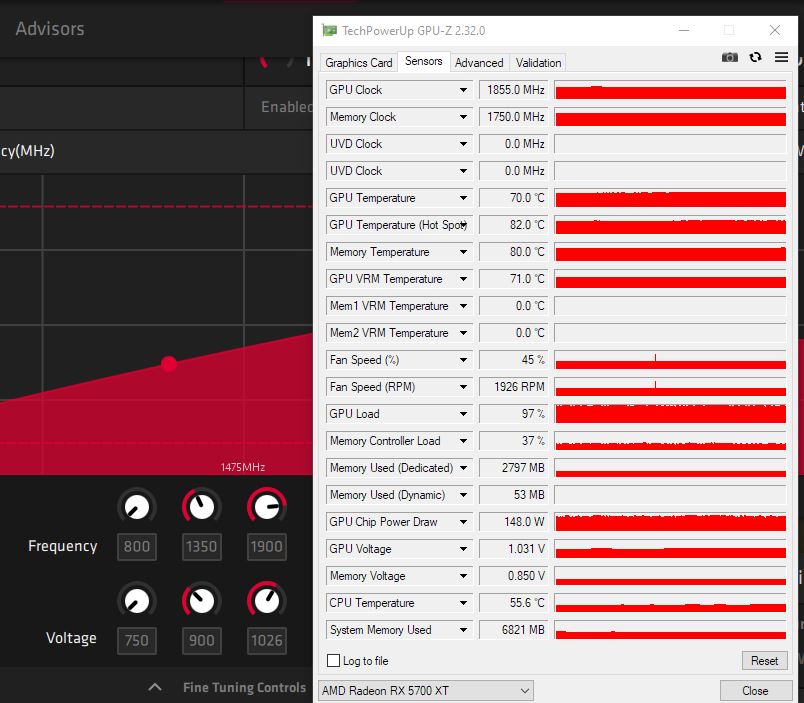Click the 6821 MB system memory value
This screenshot has width=804, height=703.
click(x=513, y=630)
